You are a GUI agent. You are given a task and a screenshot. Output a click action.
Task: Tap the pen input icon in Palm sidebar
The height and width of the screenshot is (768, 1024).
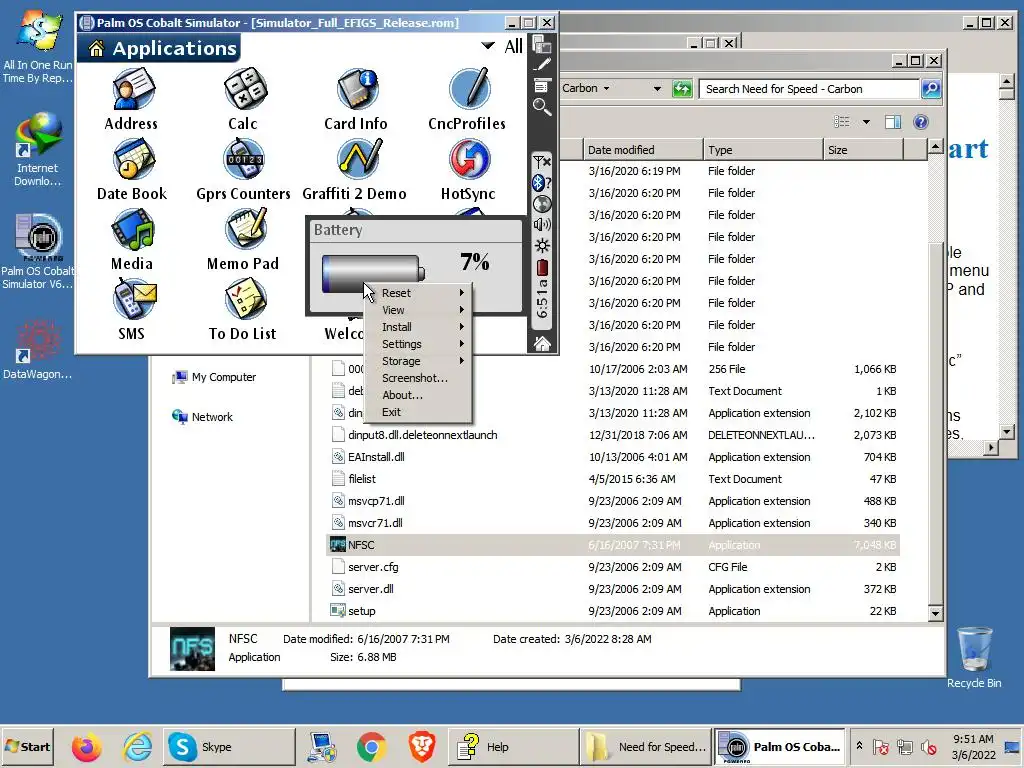541,65
